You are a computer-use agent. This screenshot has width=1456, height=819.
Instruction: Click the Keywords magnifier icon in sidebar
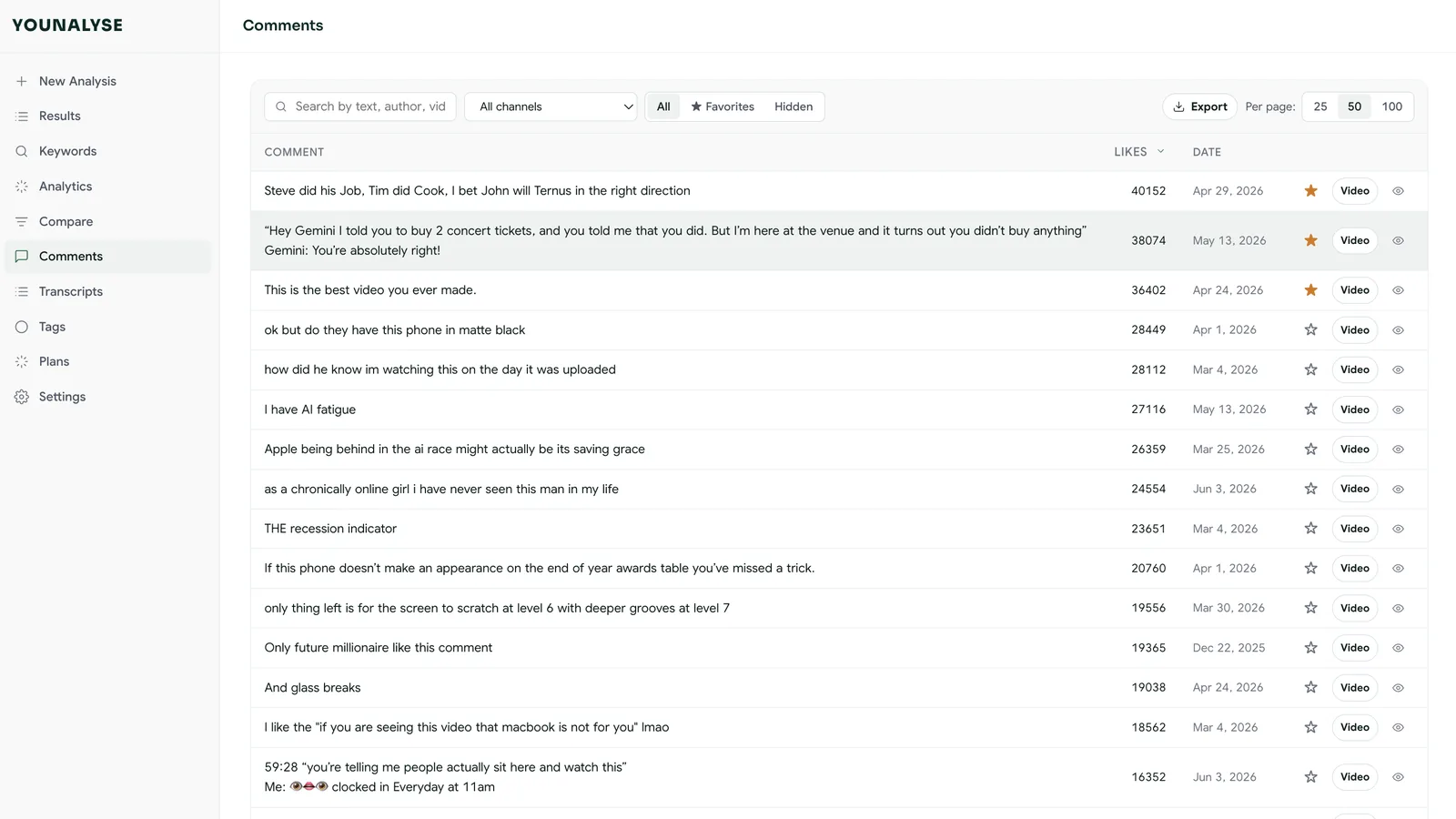click(22, 151)
